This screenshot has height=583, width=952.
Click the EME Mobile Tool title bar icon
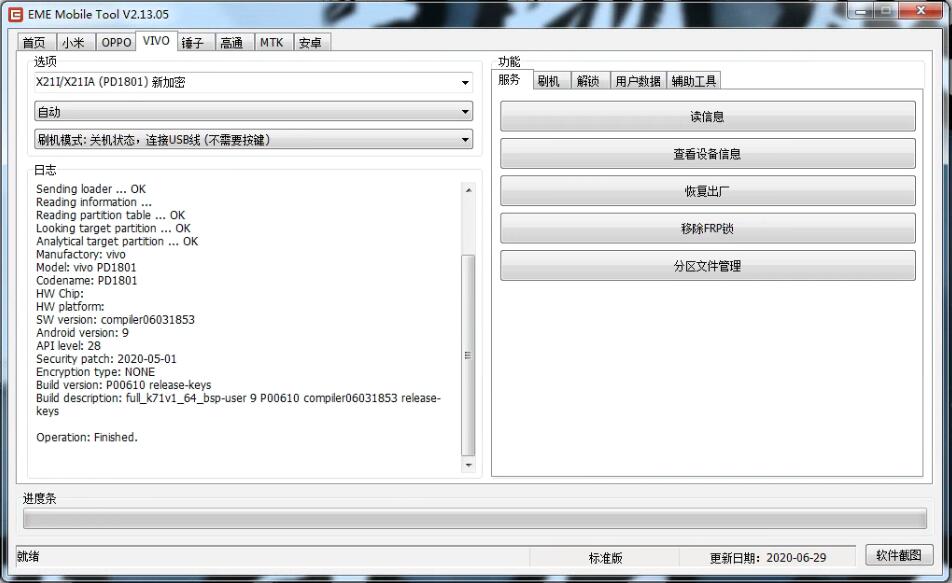pyautogui.click(x=15, y=14)
